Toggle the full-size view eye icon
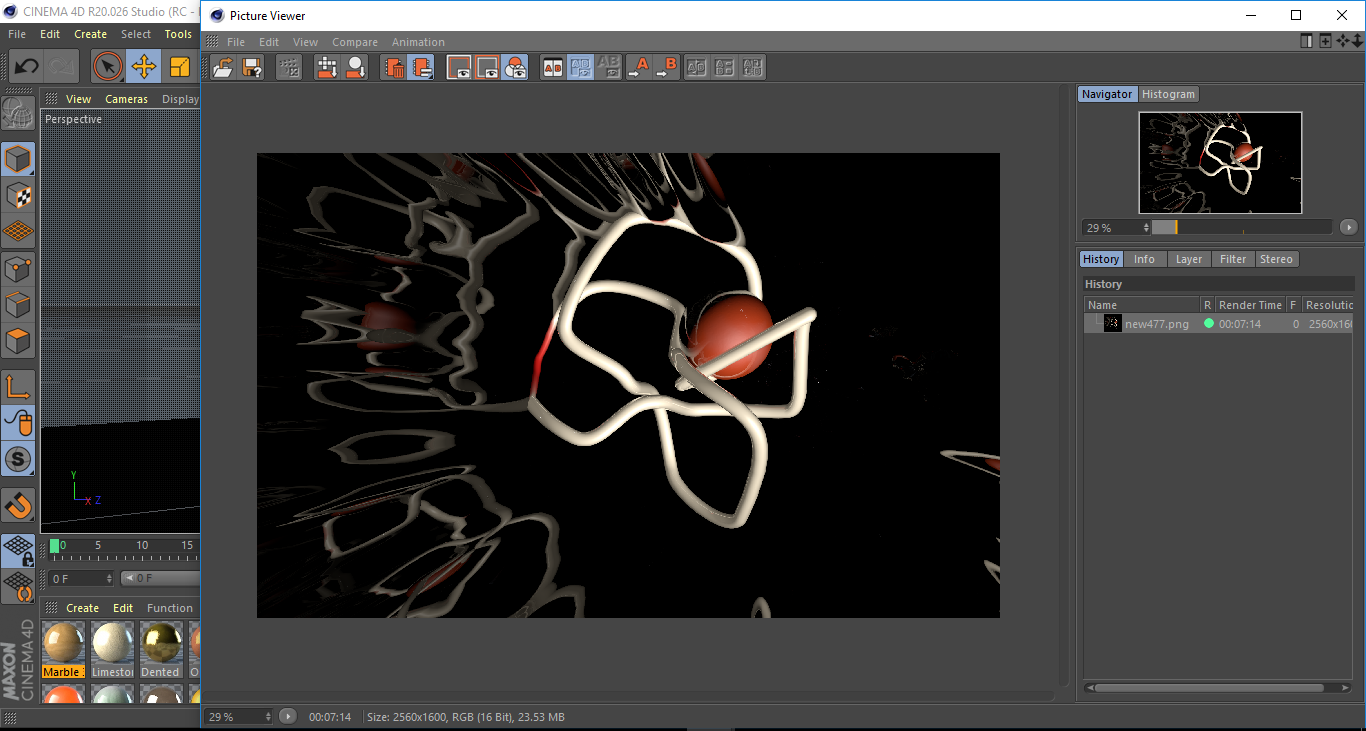This screenshot has width=1366, height=731. tap(487, 67)
